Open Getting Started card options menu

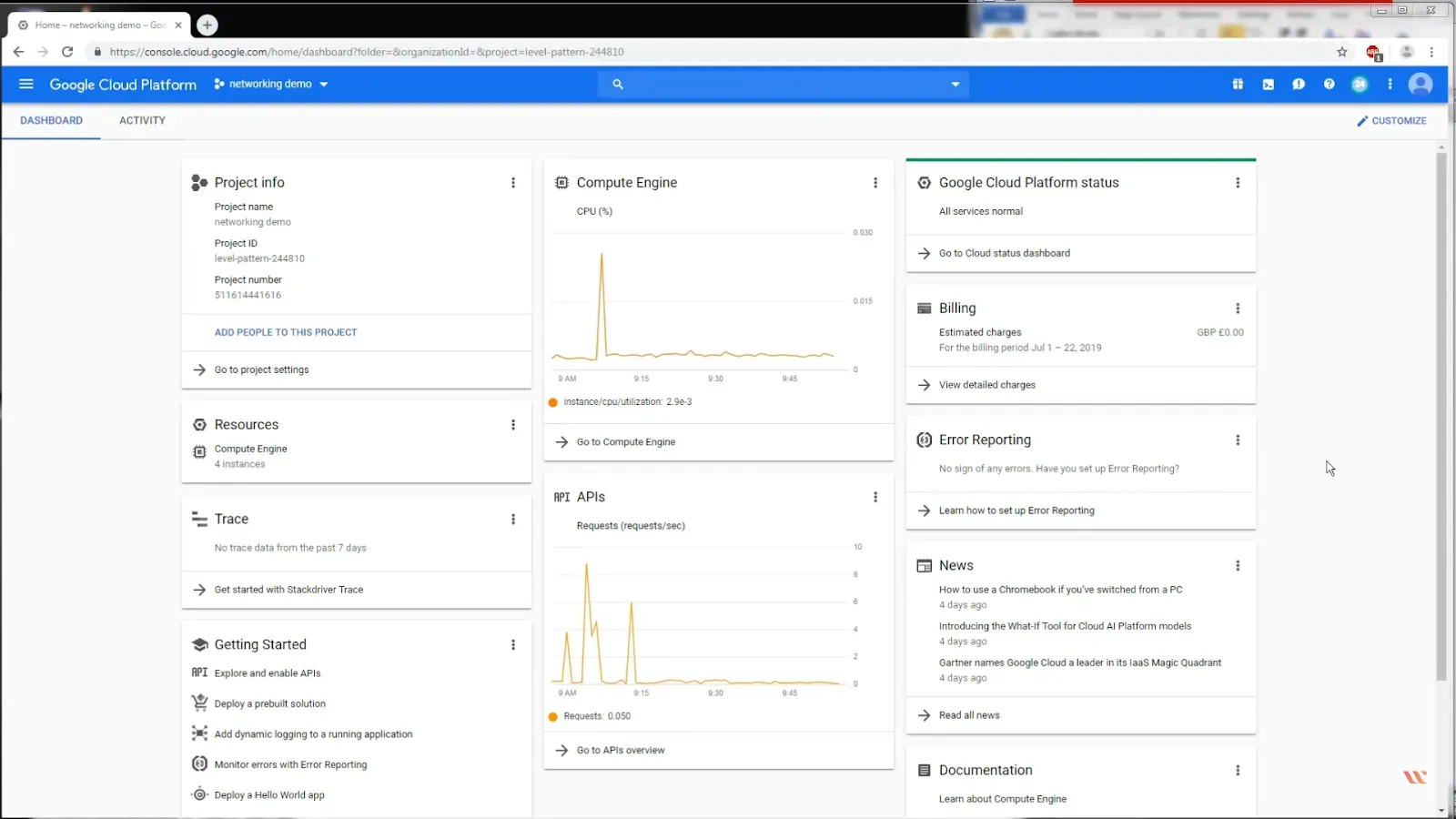(x=513, y=644)
